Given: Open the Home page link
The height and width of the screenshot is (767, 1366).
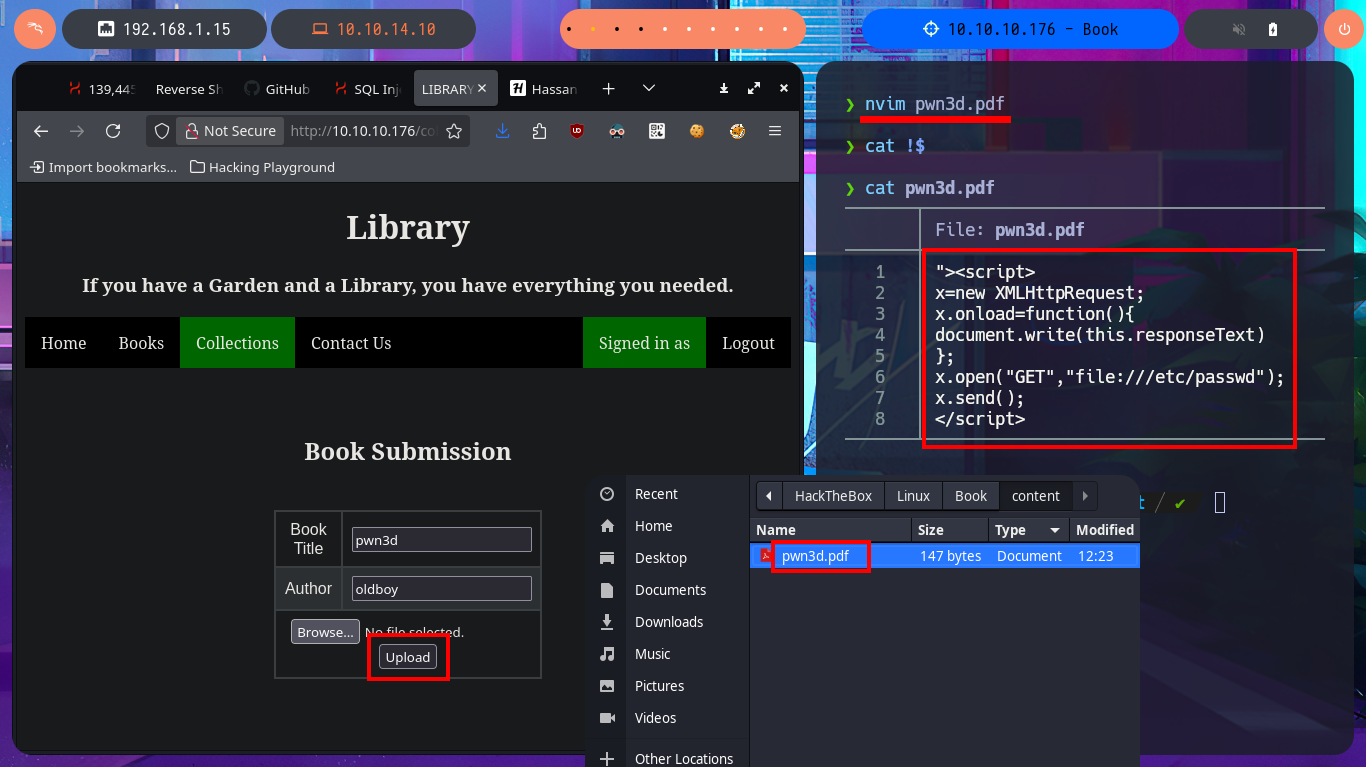Looking at the screenshot, I should pos(64,343).
